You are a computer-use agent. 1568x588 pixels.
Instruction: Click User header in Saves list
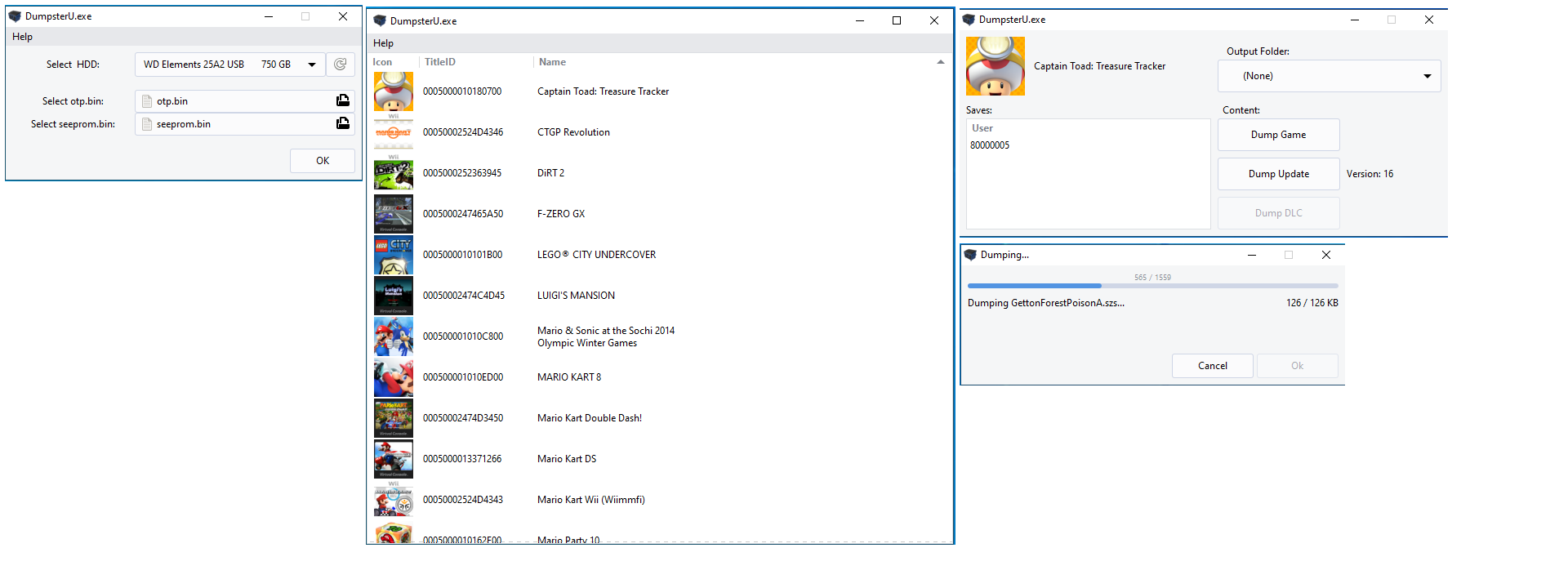coord(982,128)
